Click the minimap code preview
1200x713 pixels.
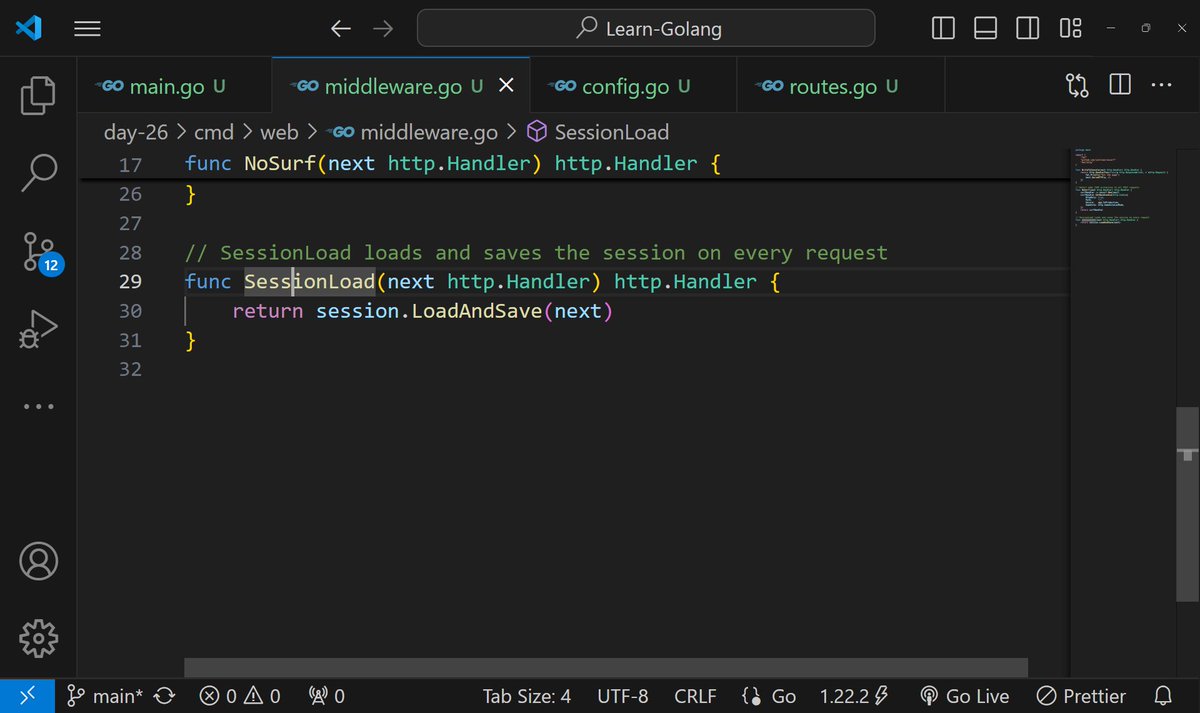1122,188
